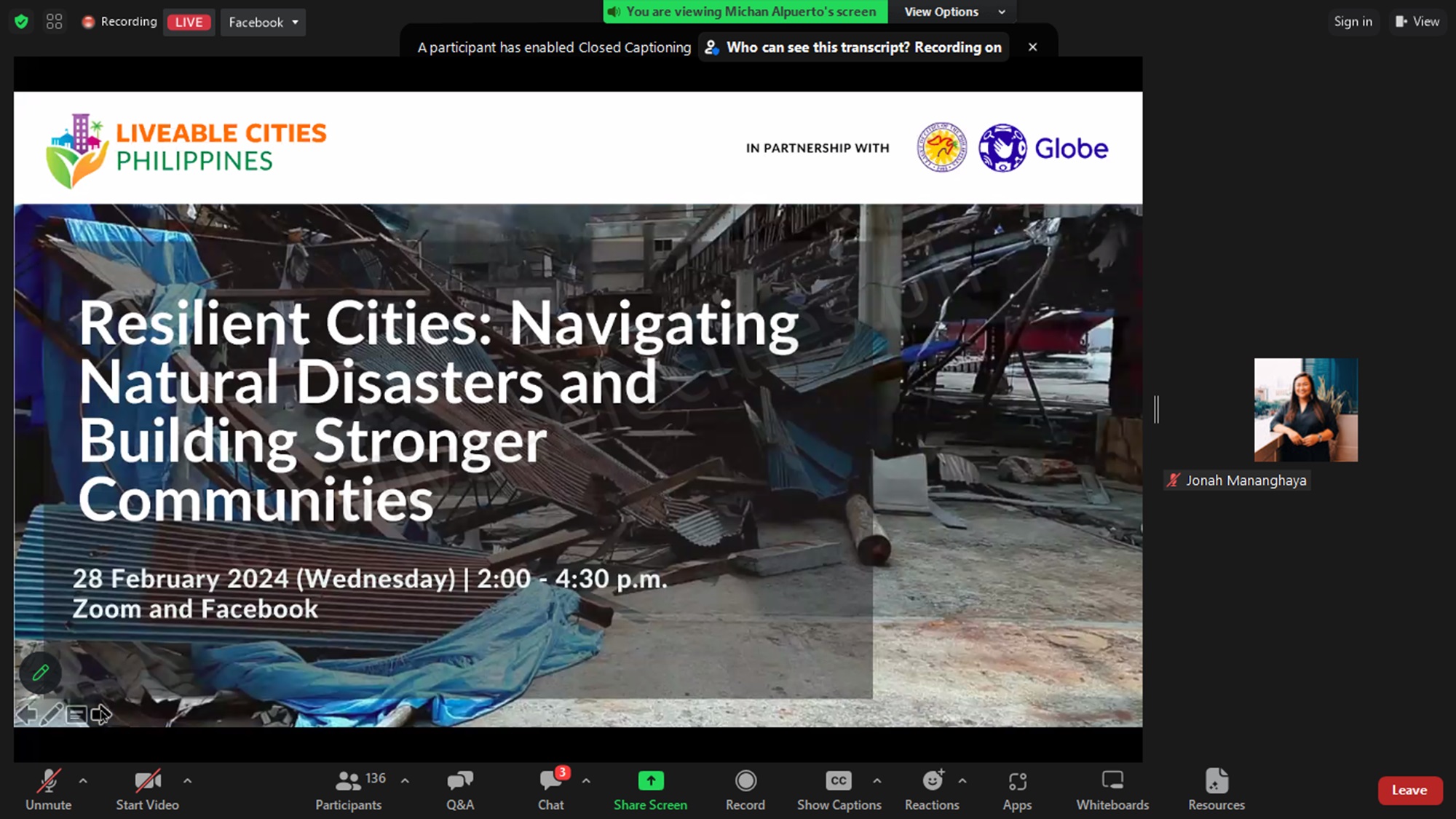Image resolution: width=1456 pixels, height=819 pixels.
Task: Toggle Show Captions CC
Action: [839, 790]
